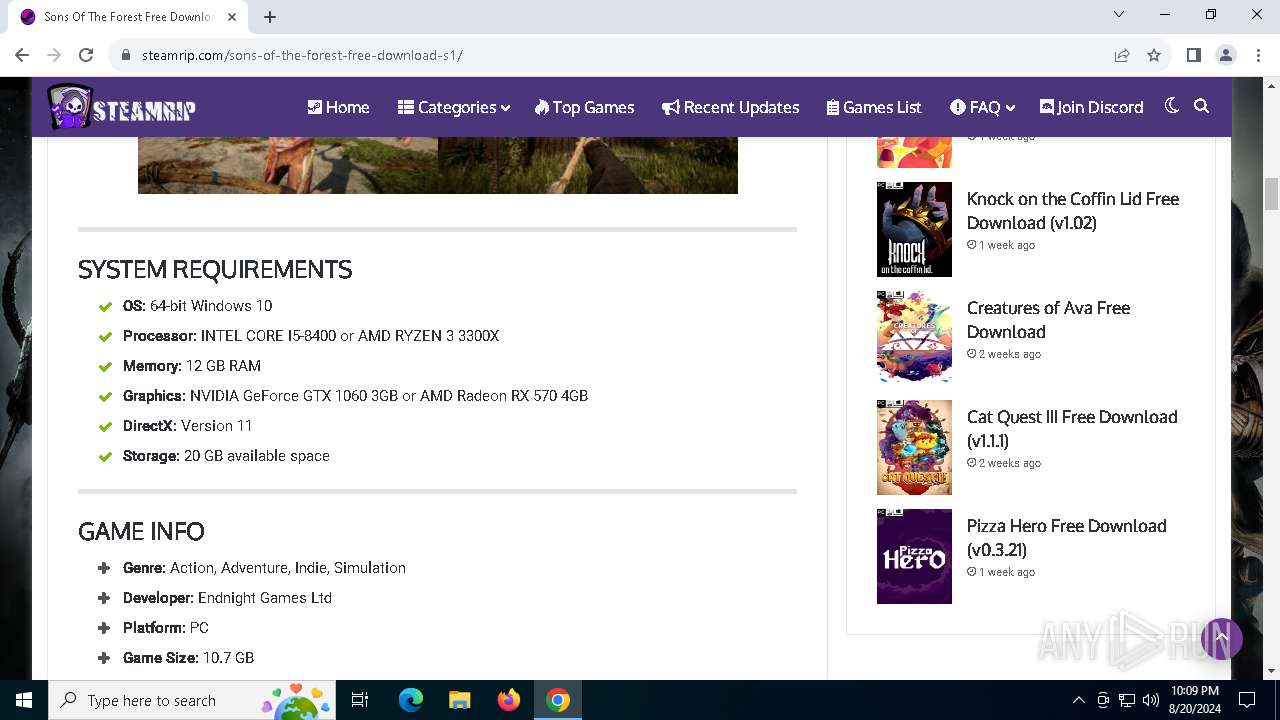Show hidden system tray icons
The height and width of the screenshot is (720, 1280).
[1078, 700]
